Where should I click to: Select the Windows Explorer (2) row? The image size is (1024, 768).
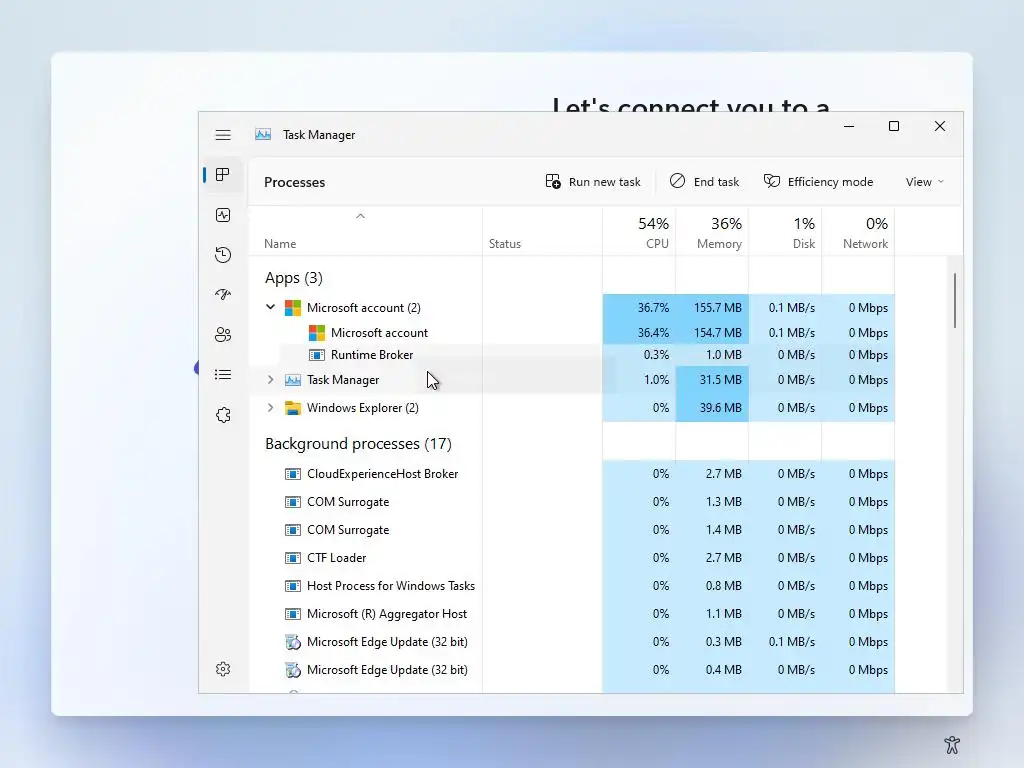572,408
